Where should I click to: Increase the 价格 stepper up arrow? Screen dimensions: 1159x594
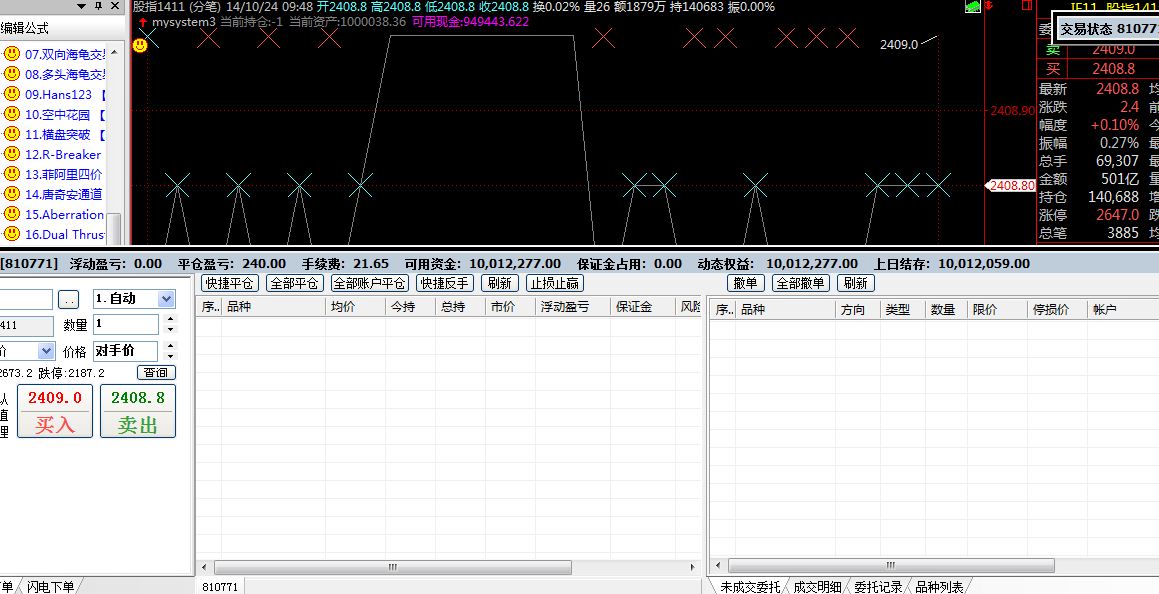pyautogui.click(x=171, y=346)
